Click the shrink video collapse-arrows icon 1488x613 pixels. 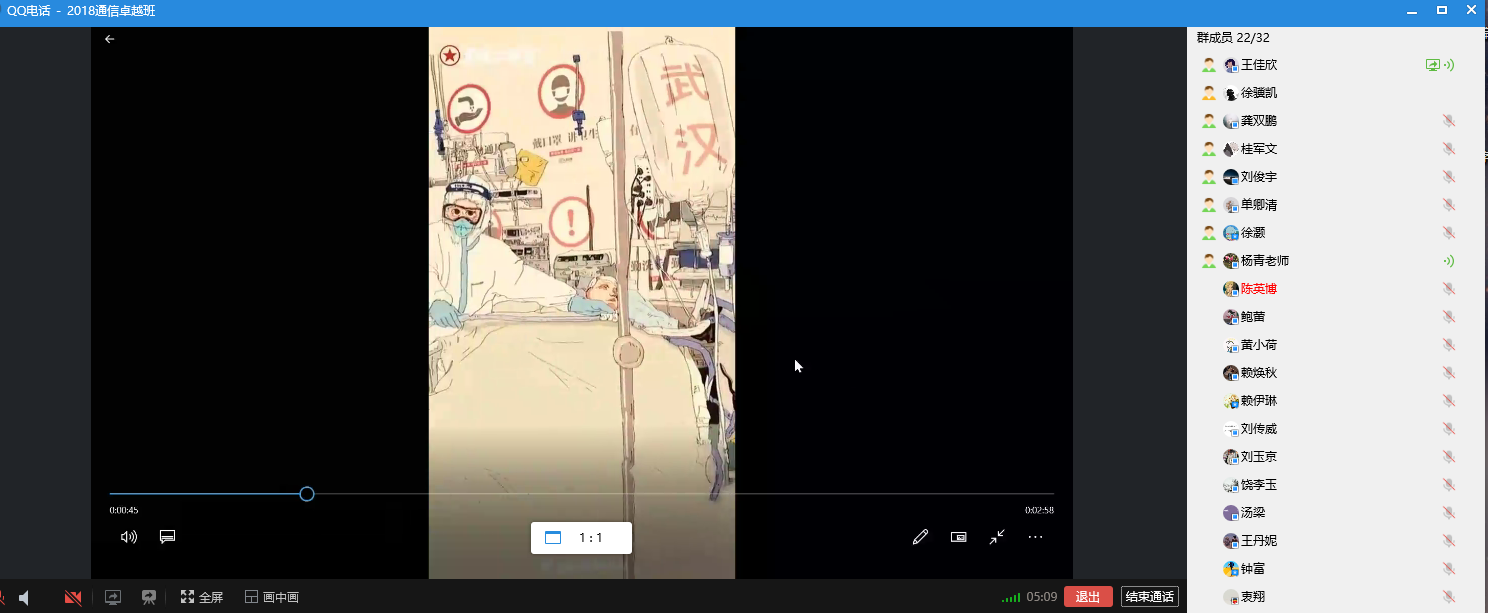(997, 537)
